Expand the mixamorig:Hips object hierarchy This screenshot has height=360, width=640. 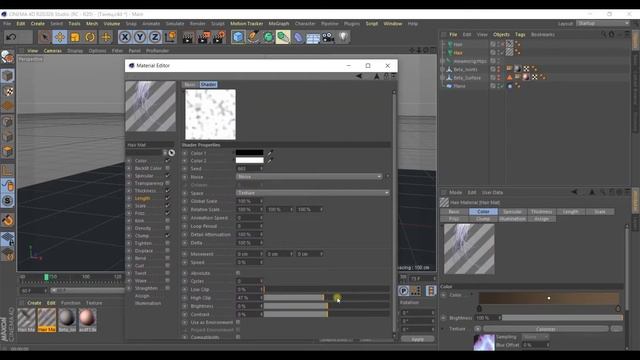[442, 61]
